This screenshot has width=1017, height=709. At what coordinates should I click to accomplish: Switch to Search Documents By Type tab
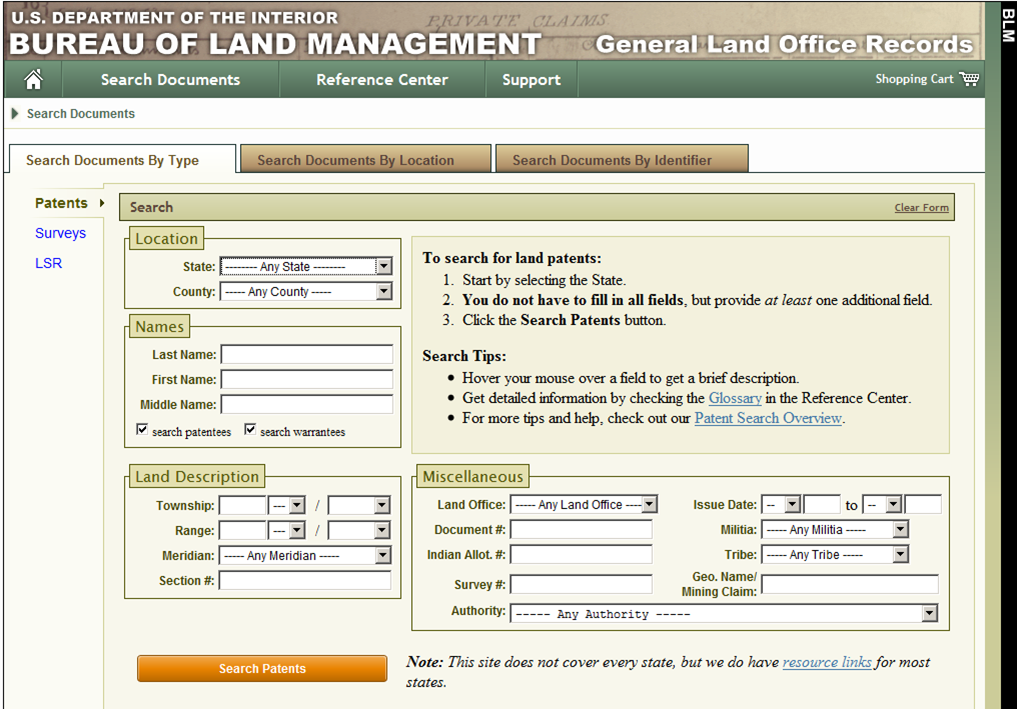[122, 160]
